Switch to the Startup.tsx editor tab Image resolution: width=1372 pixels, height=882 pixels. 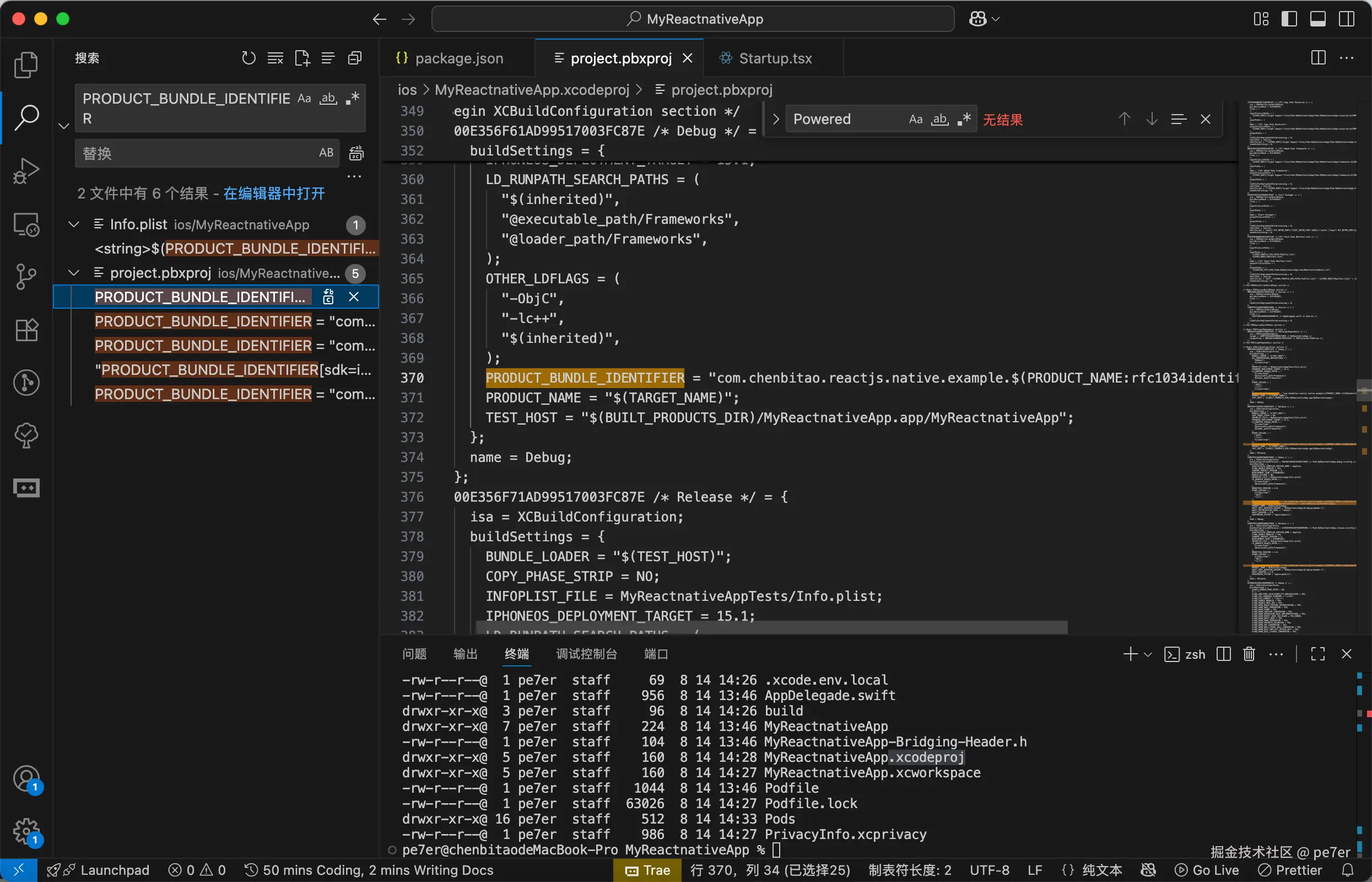[x=774, y=58]
